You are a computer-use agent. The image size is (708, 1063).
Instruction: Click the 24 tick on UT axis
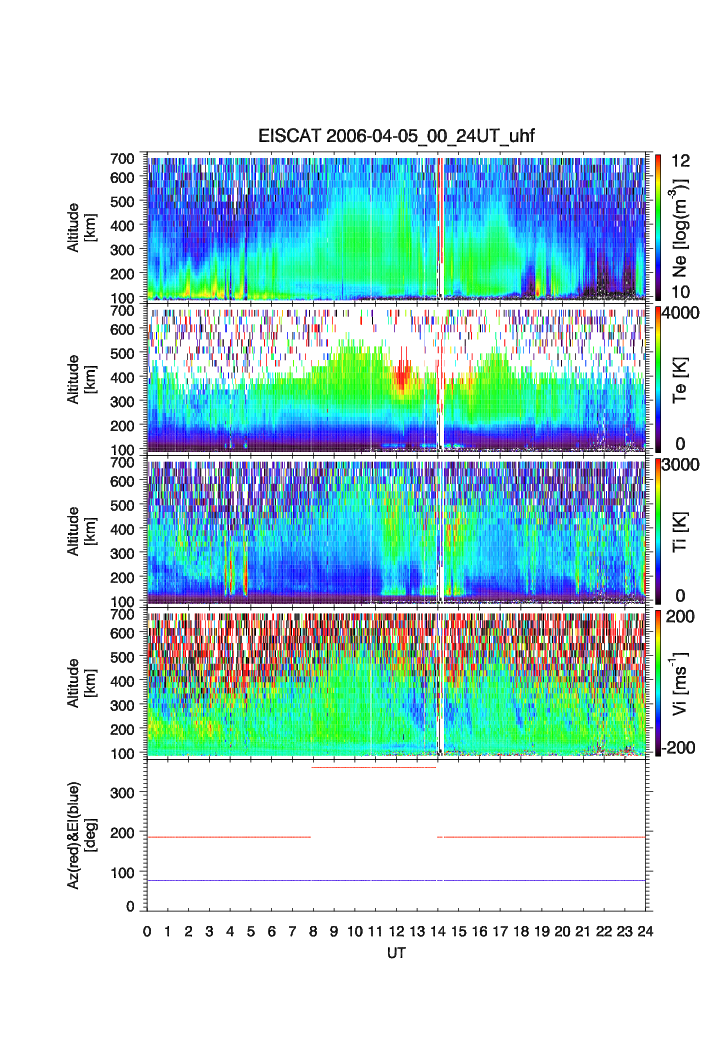click(x=645, y=932)
